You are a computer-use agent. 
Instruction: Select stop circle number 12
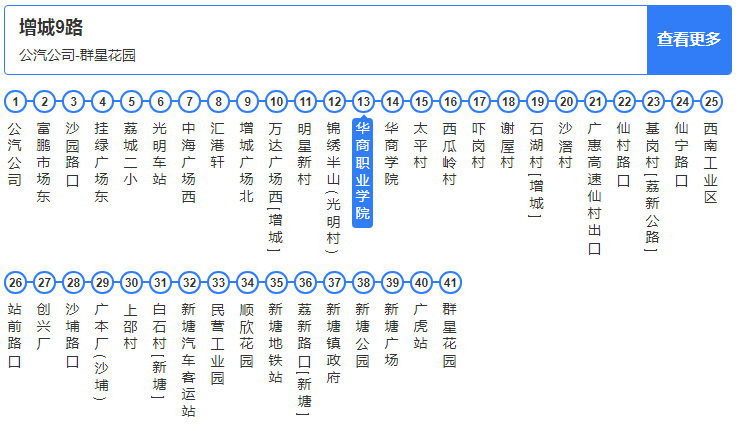[334, 101]
